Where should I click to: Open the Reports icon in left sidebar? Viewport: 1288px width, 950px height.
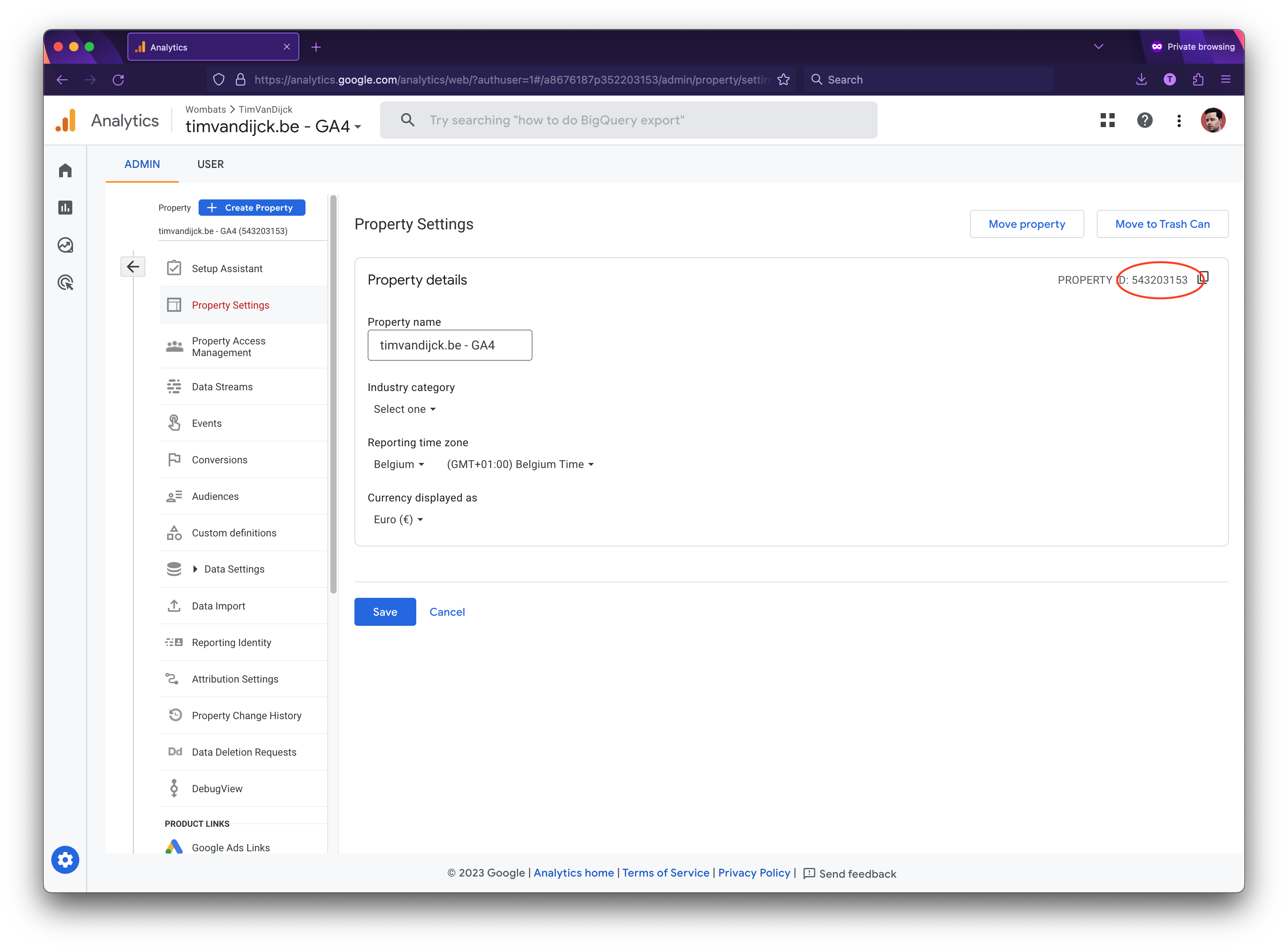65,208
